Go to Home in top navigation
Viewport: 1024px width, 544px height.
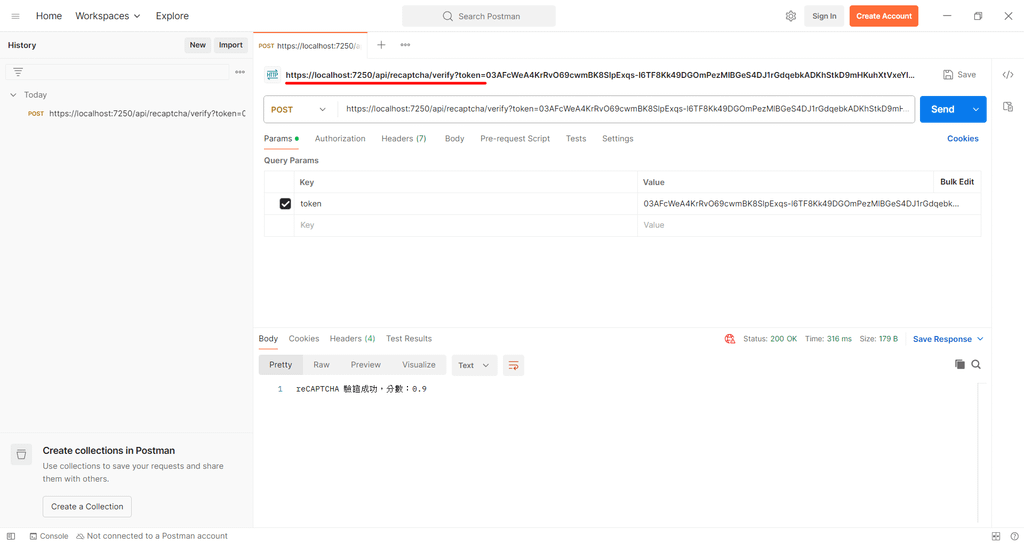click(x=49, y=16)
